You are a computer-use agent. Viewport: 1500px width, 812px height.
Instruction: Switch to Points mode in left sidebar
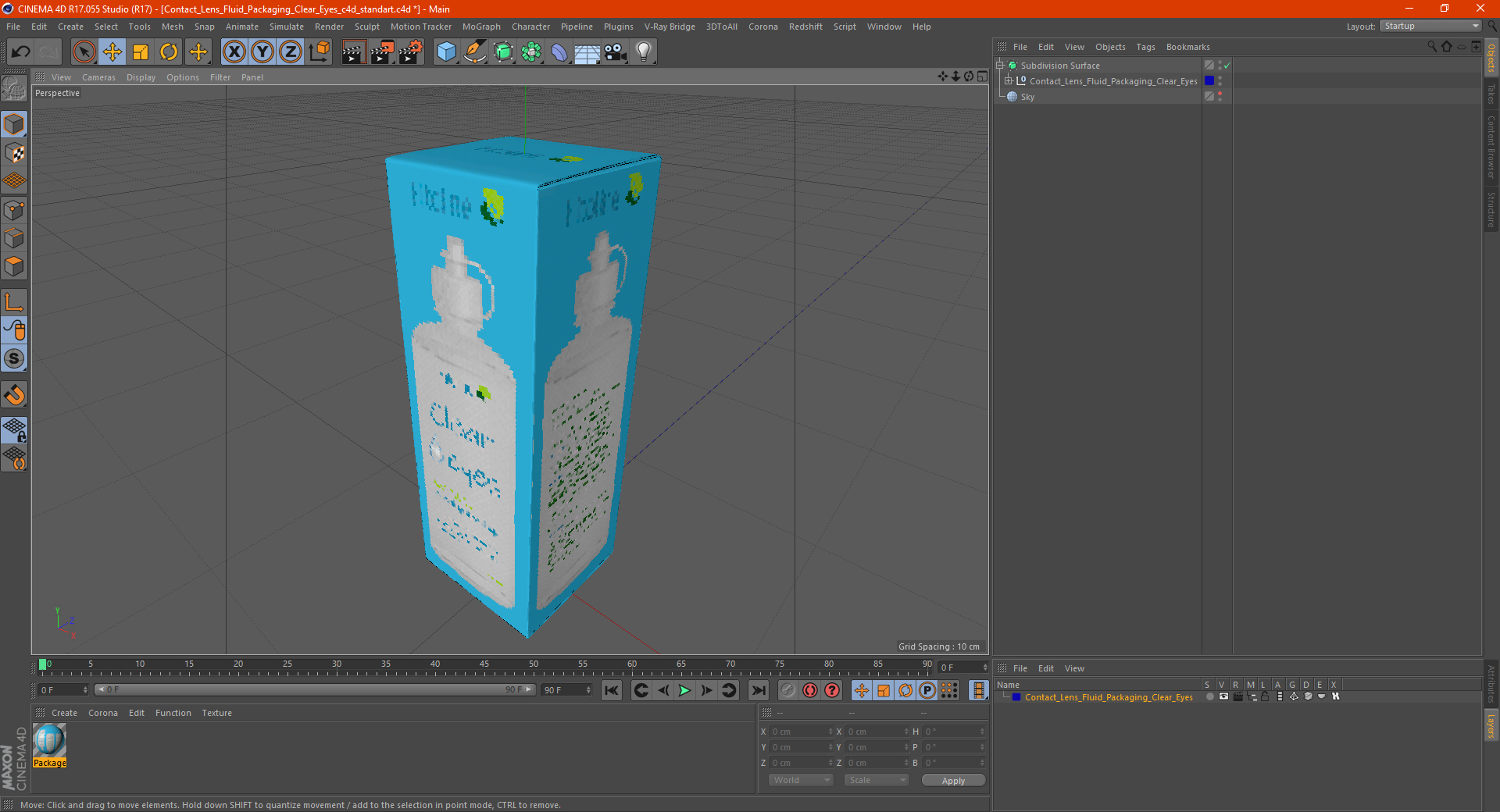(14, 210)
